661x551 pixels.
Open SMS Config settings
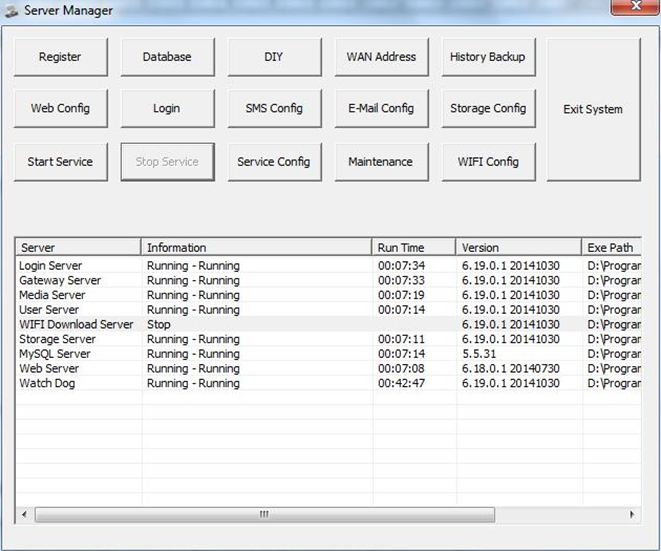[x=274, y=108]
